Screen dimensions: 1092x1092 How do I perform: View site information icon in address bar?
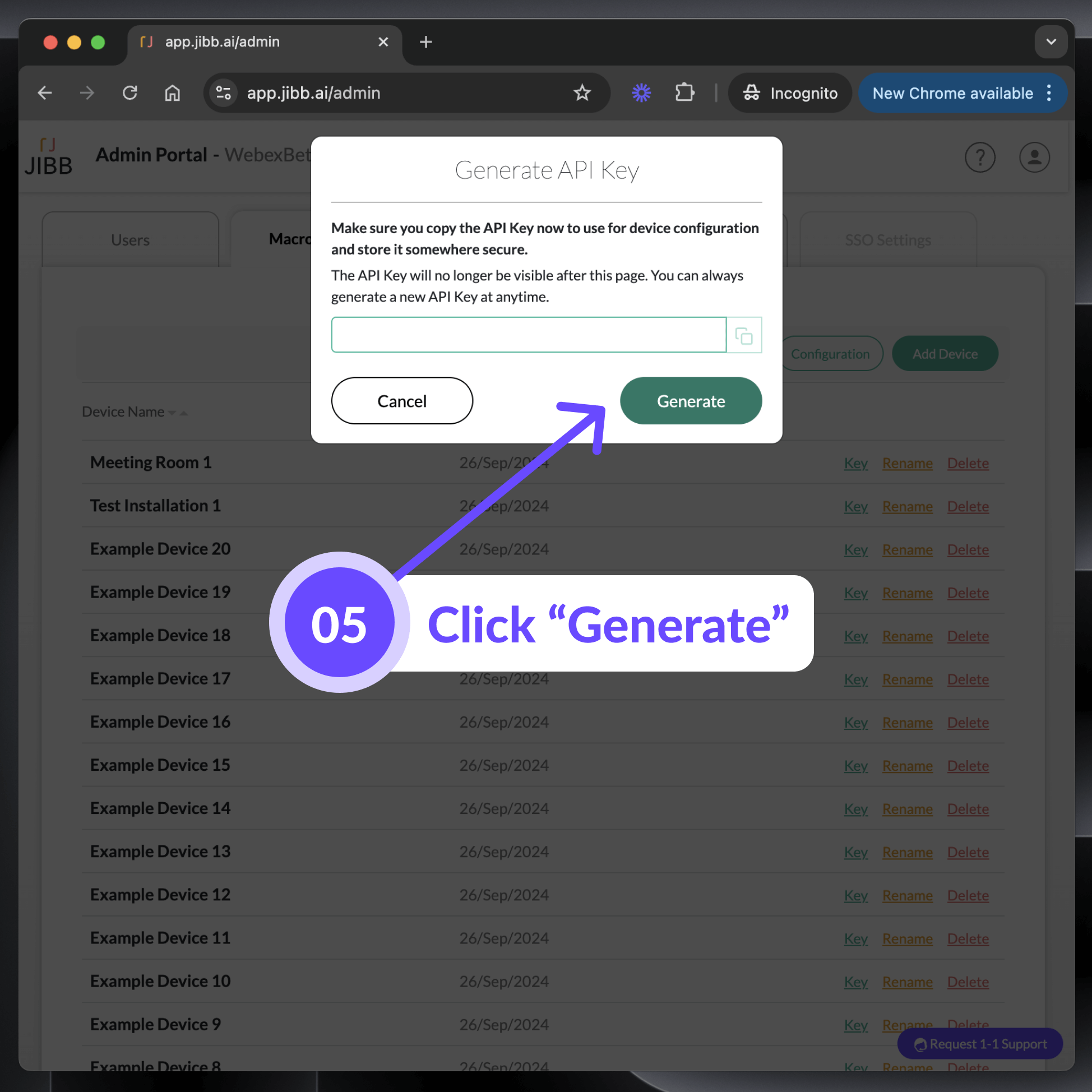point(223,92)
